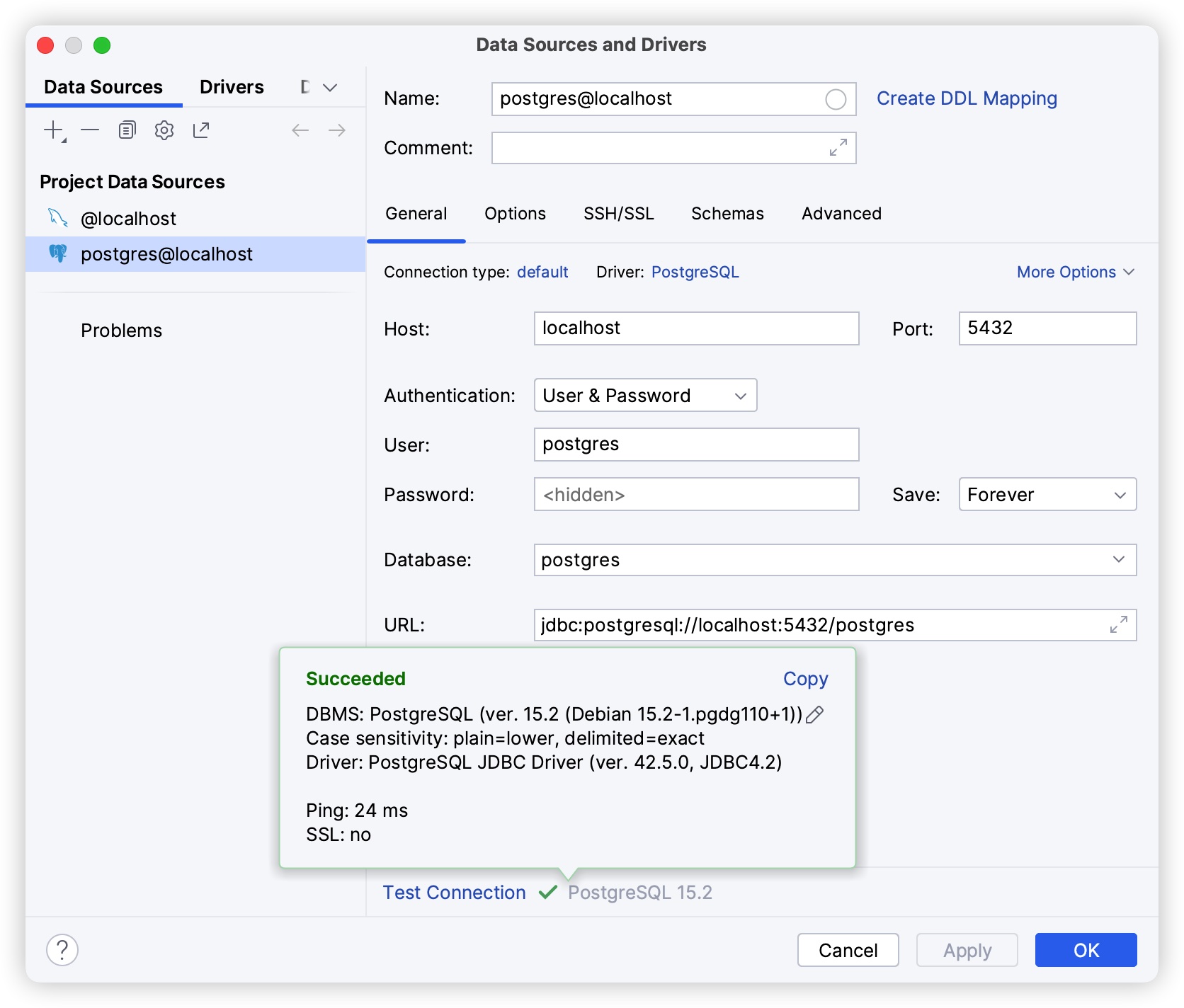Open the Database postgres dropdown
1184x1008 pixels.
pos(835,560)
